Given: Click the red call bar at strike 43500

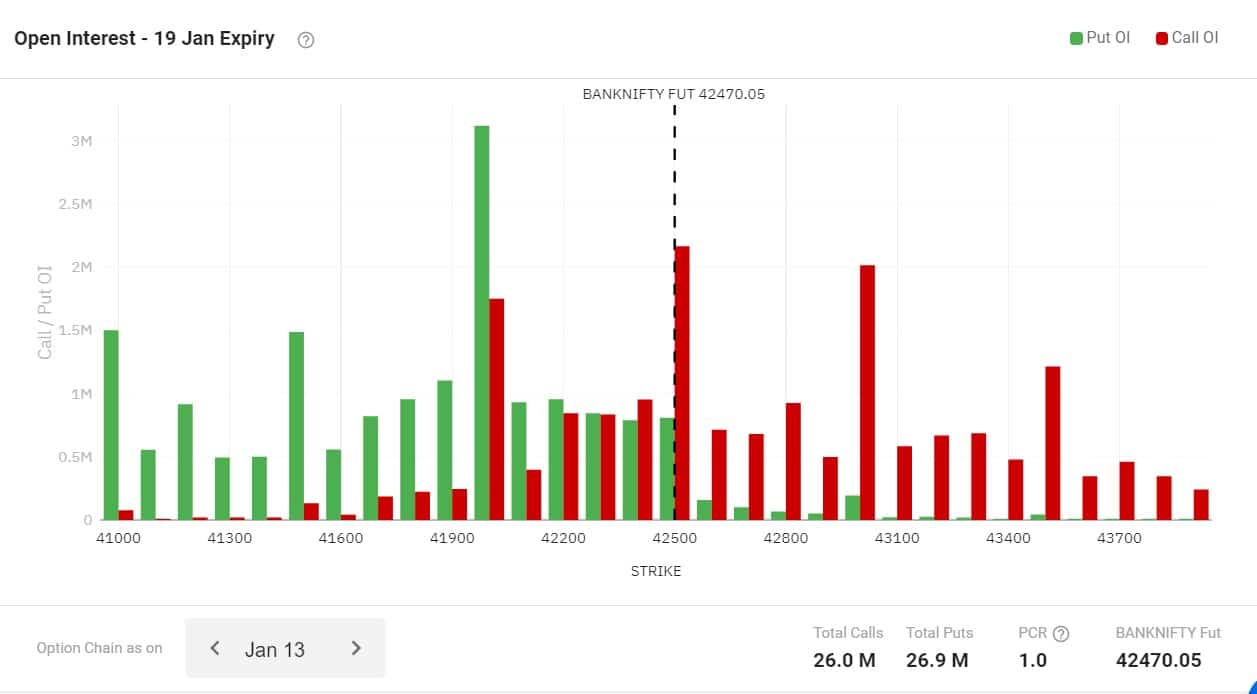Looking at the screenshot, I should point(1053,443).
